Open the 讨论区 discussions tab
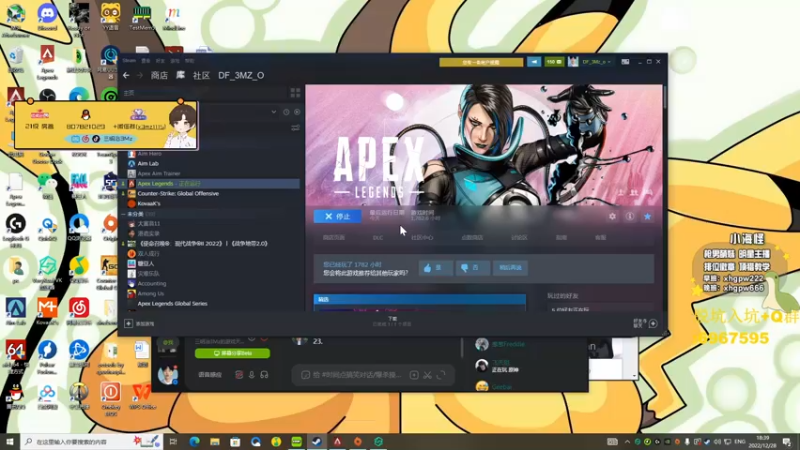Image resolution: width=800 pixels, height=450 pixels. tap(519, 238)
